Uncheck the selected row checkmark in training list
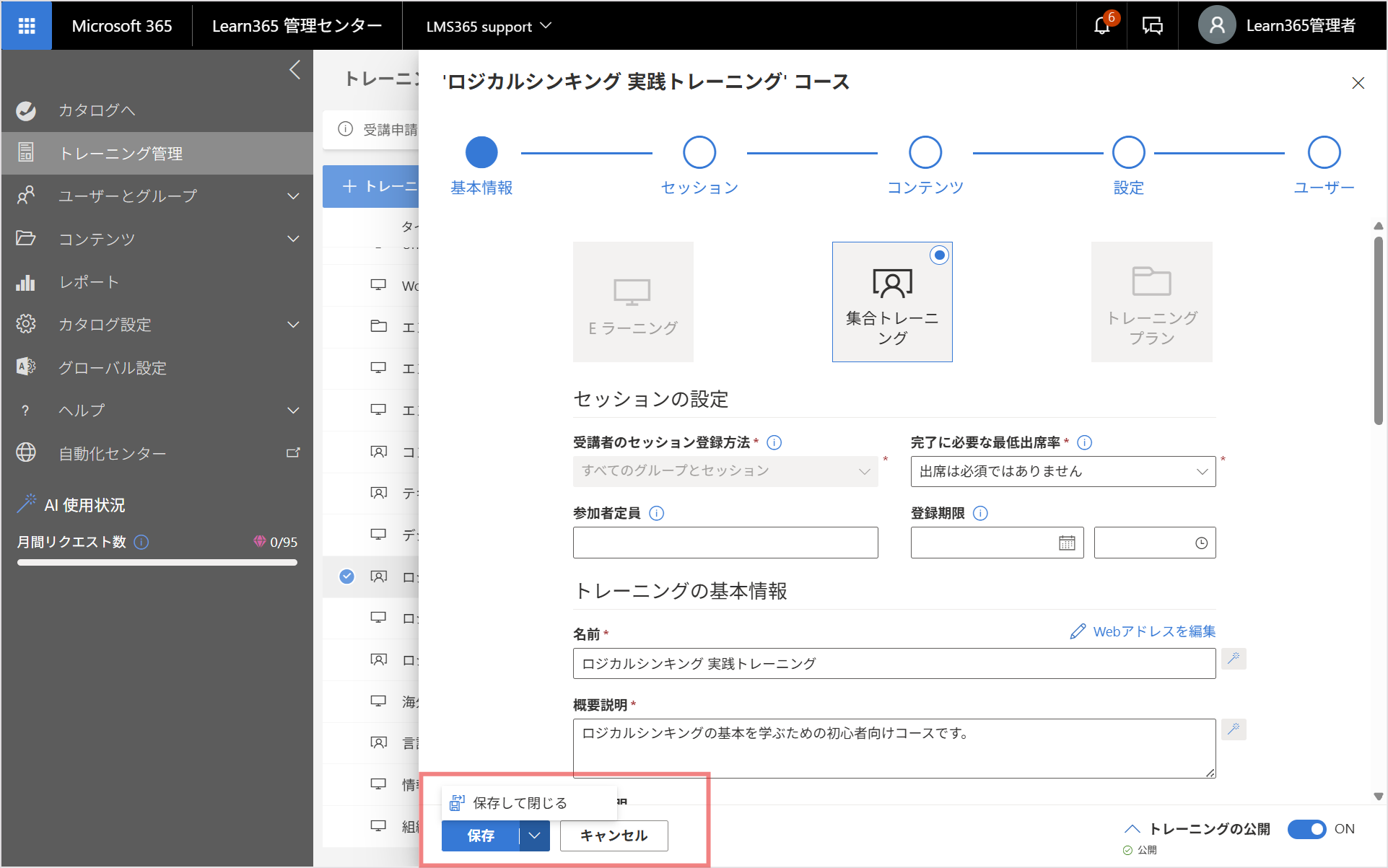The height and width of the screenshot is (868, 1388). (346, 576)
